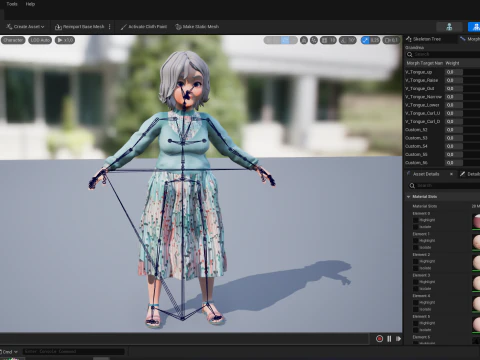Click weight value of V_Tongue_up
Image resolution: width=480 pixels, height=360 pixels.
[454, 72]
